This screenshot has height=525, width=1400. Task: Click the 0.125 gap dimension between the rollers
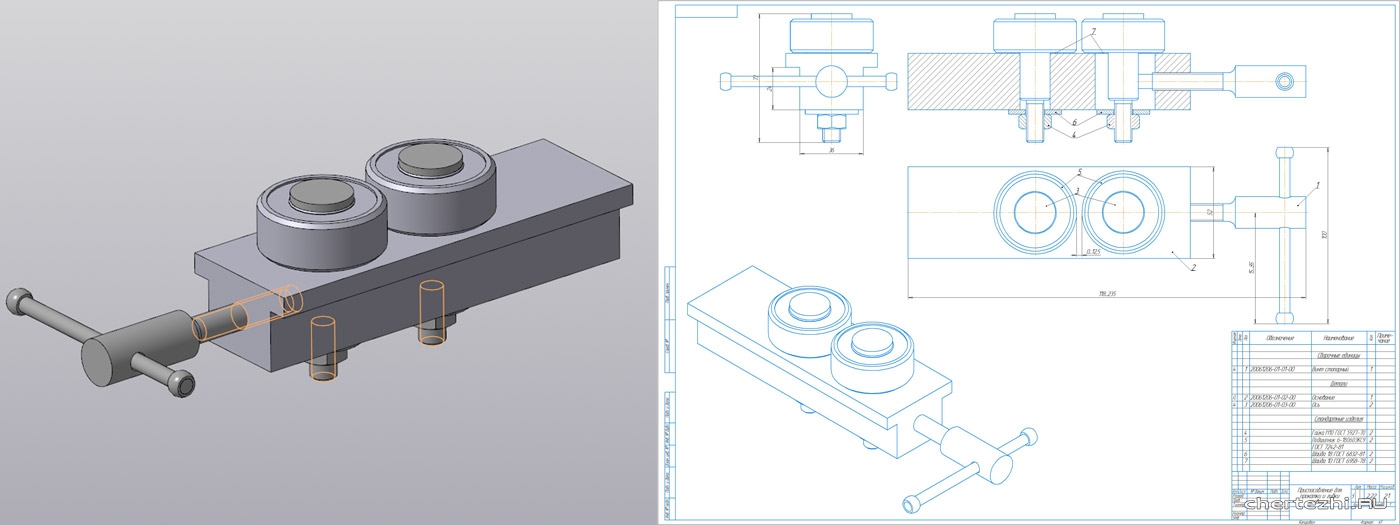point(1093,252)
